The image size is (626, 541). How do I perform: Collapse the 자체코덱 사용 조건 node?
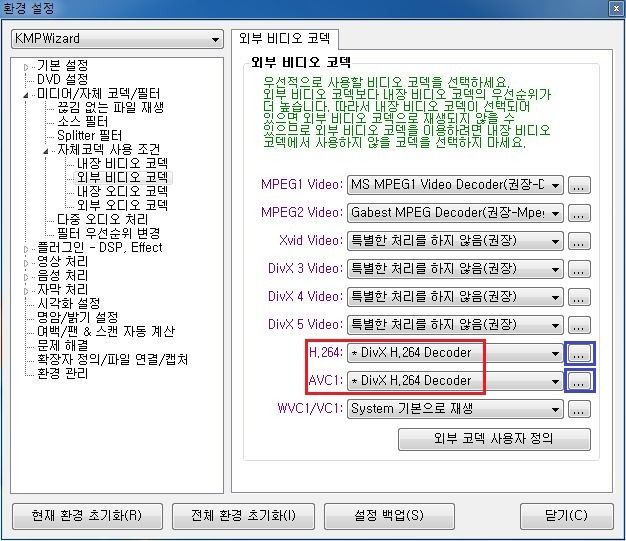[46, 151]
